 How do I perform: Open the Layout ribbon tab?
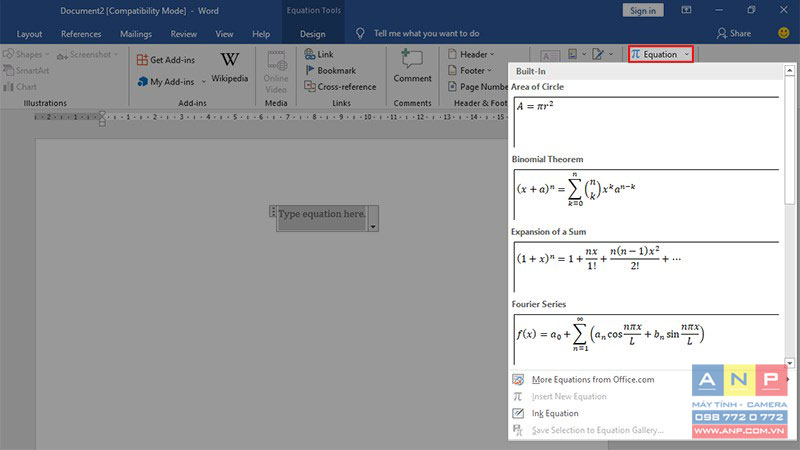29,34
